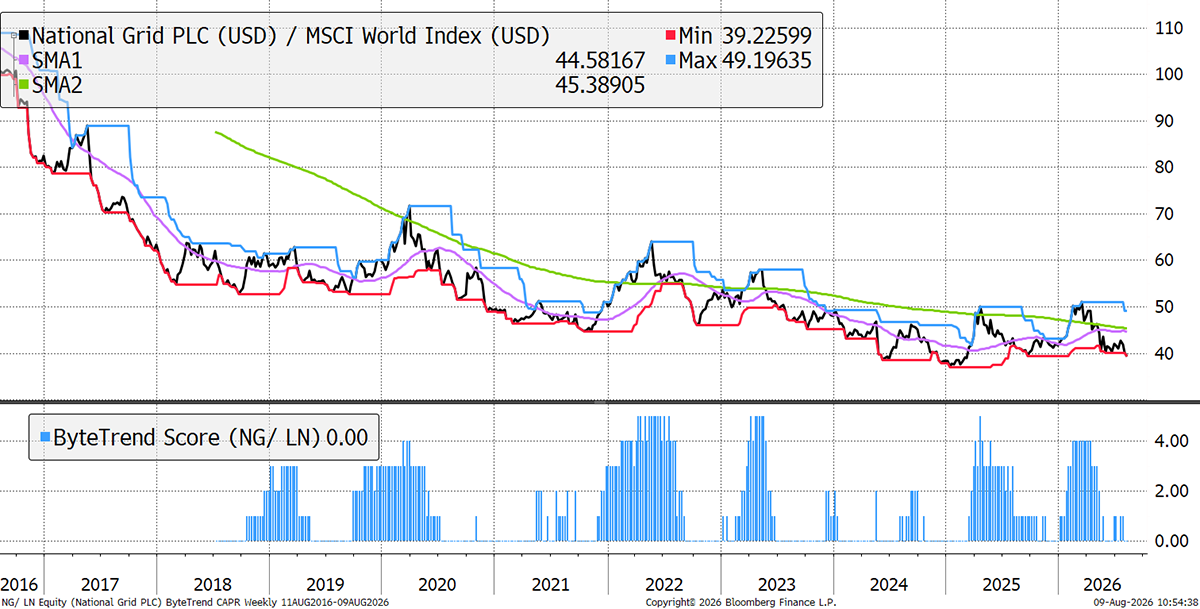This screenshot has width=1200, height=609.
Task: Click the 2019 year label on axis
Action: [325, 583]
